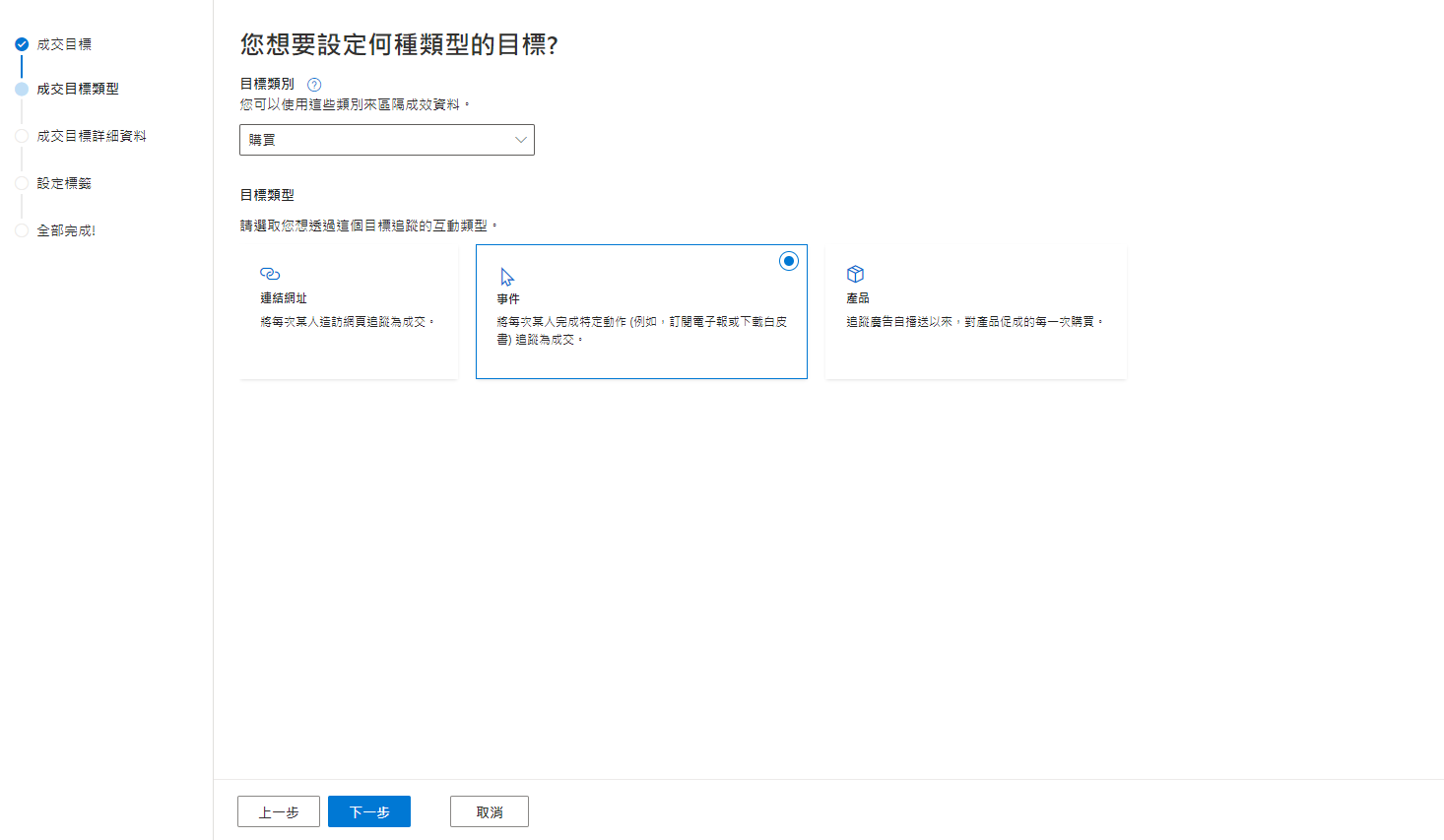Viewport: 1444px width, 840px height.
Task: Click the completed checkmark icon for 成交目標
Action: [x=22, y=44]
